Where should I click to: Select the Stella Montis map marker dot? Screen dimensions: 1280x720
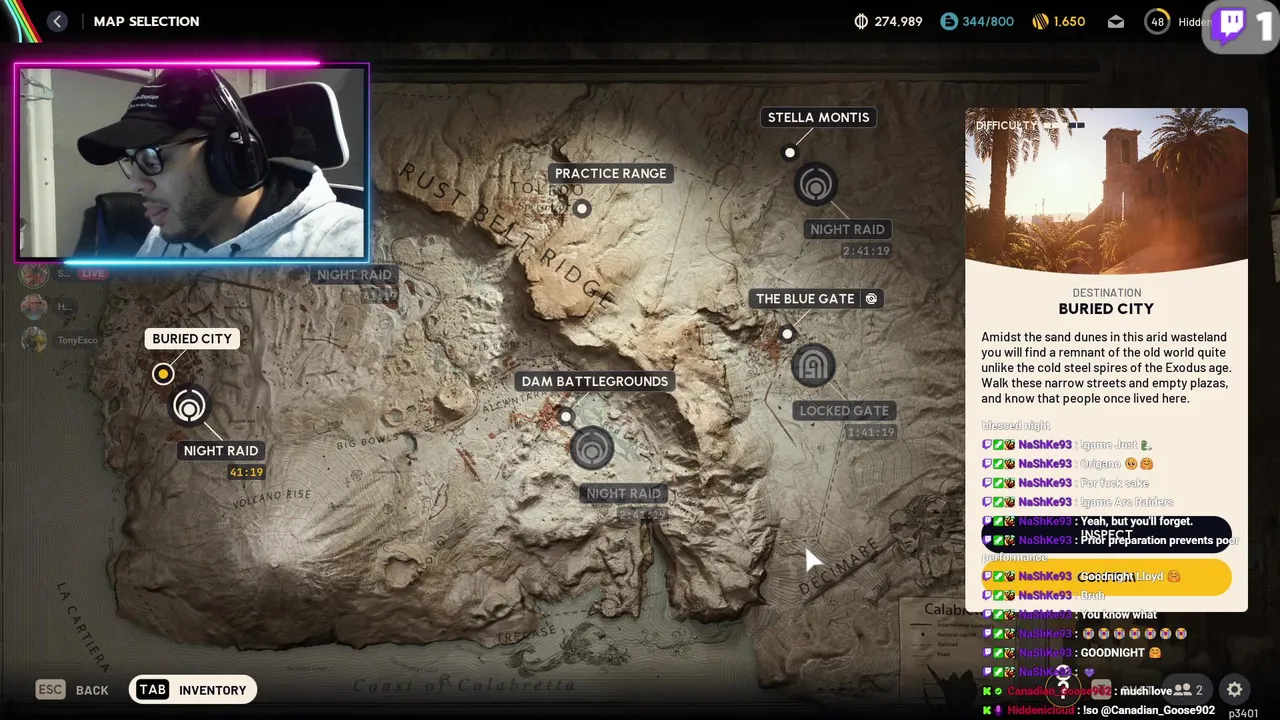pyautogui.click(x=790, y=152)
